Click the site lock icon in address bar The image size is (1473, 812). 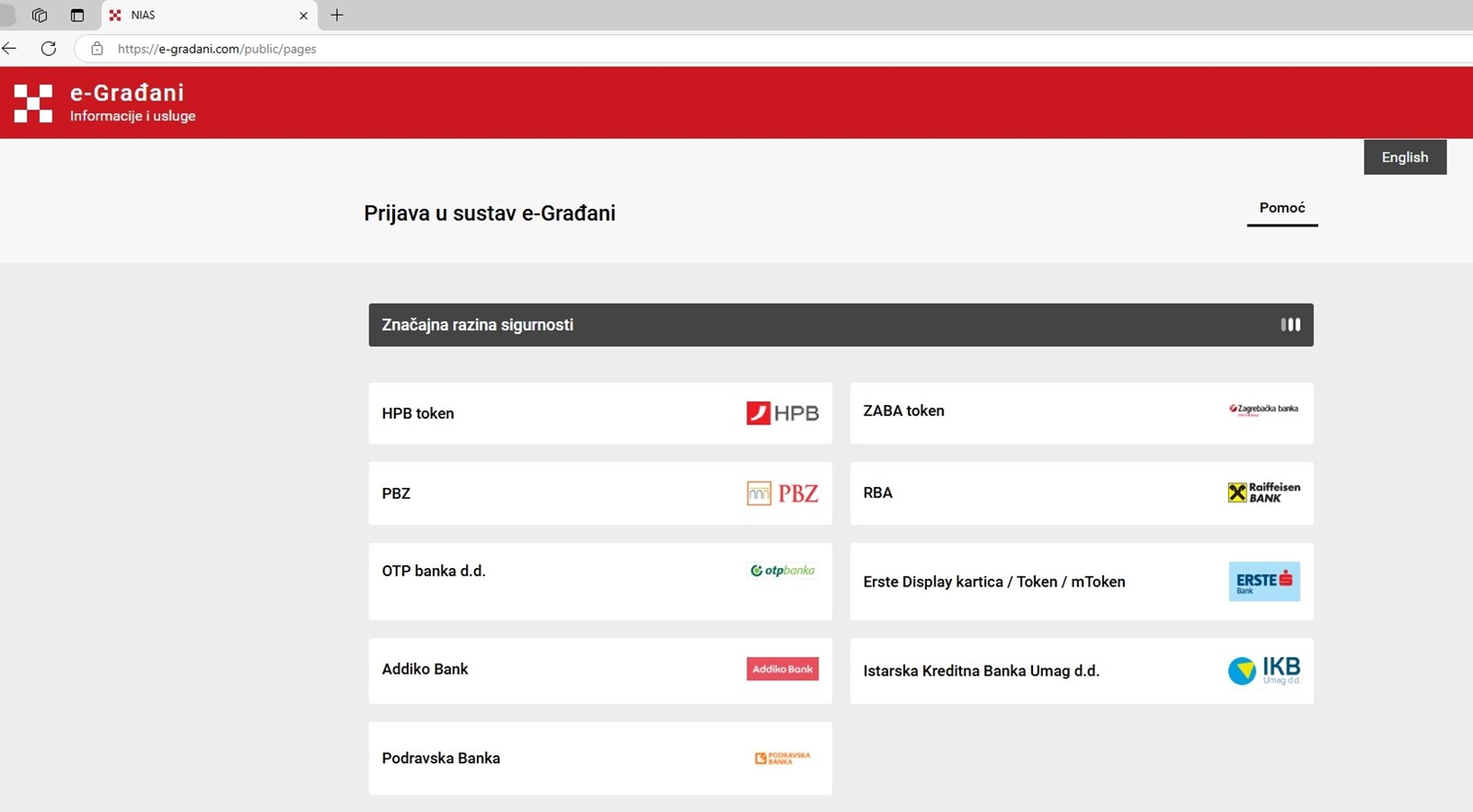point(97,49)
